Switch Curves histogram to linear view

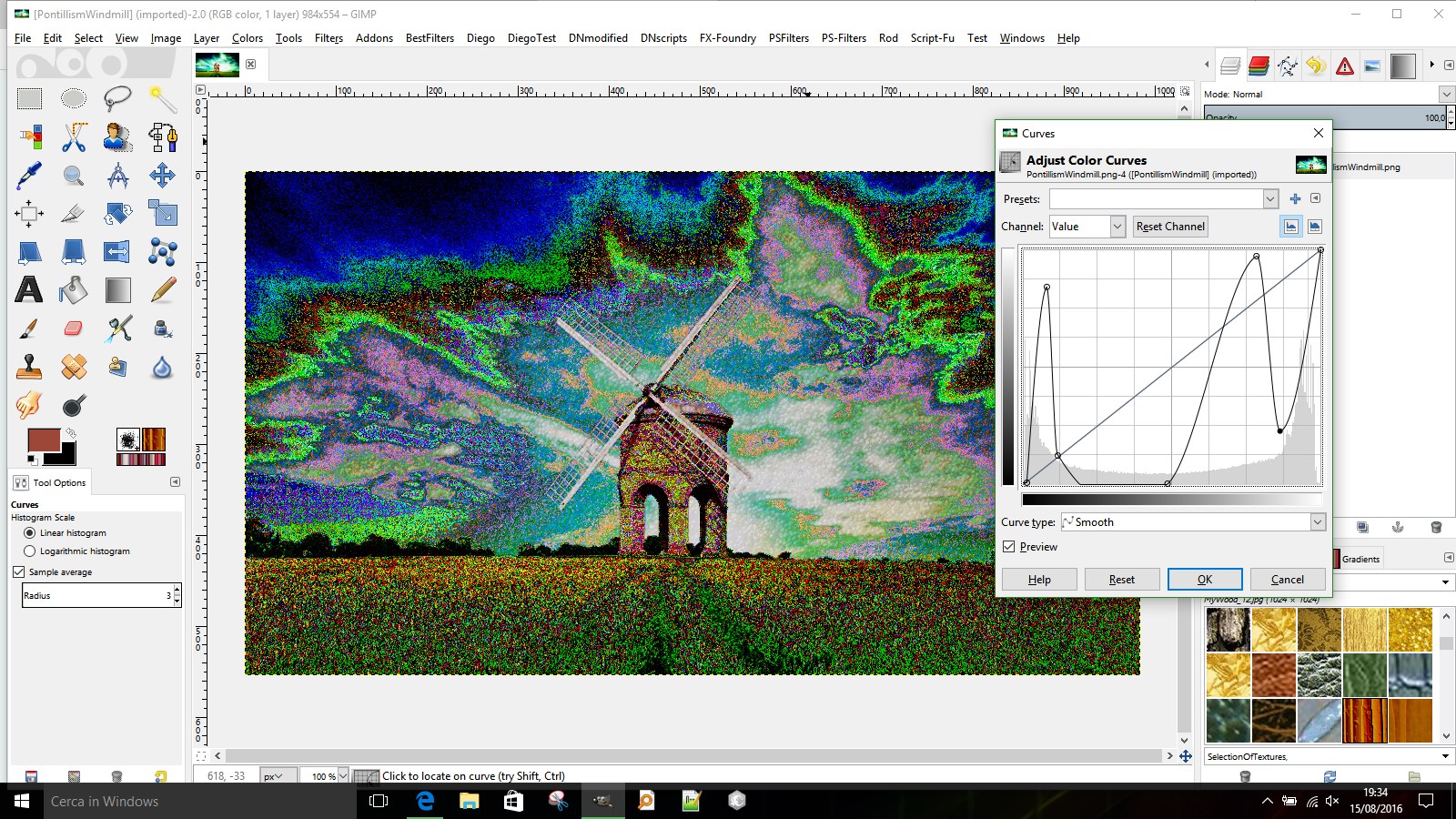pos(1291,227)
